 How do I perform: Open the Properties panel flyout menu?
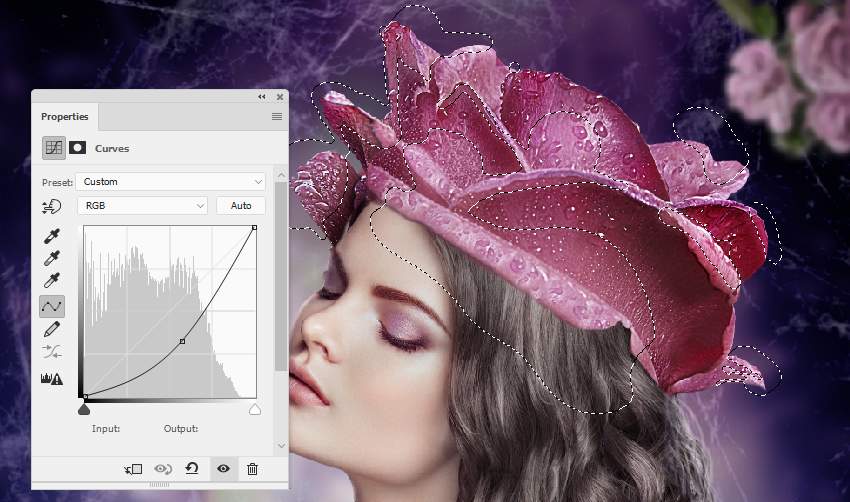[x=277, y=117]
